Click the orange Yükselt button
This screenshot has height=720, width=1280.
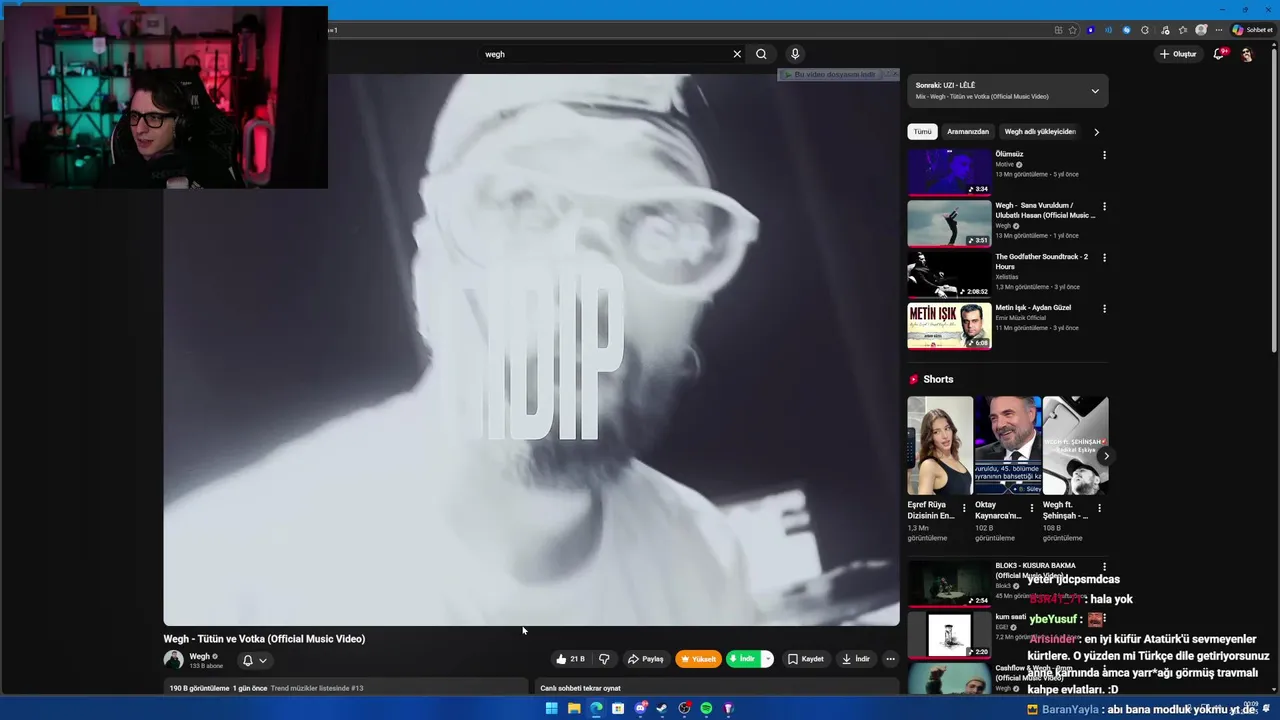pyautogui.click(x=698, y=659)
